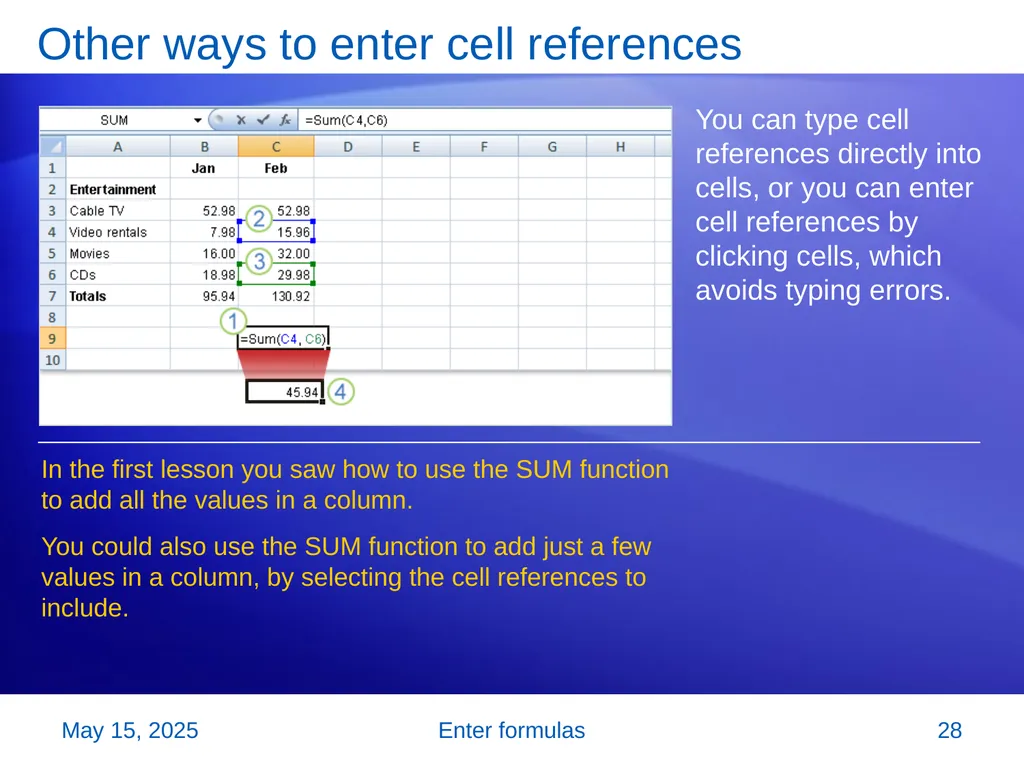Click the Feb heading cell
Screen dimensions: 1024x768
(276, 168)
